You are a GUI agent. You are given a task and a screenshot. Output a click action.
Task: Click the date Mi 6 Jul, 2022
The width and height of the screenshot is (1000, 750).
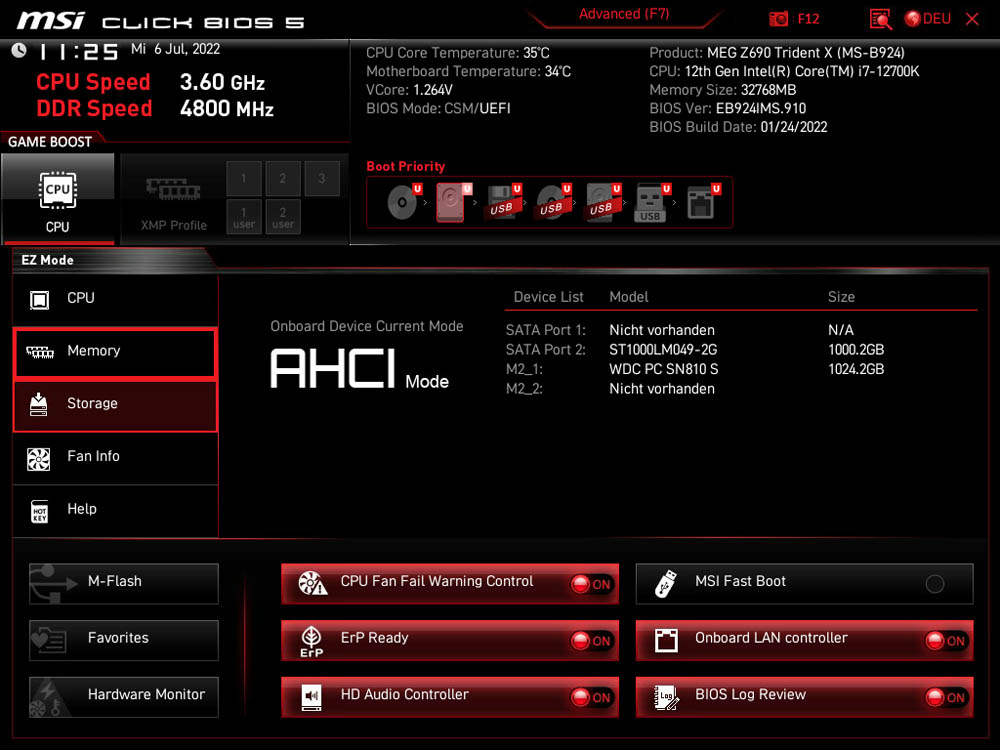(175, 49)
